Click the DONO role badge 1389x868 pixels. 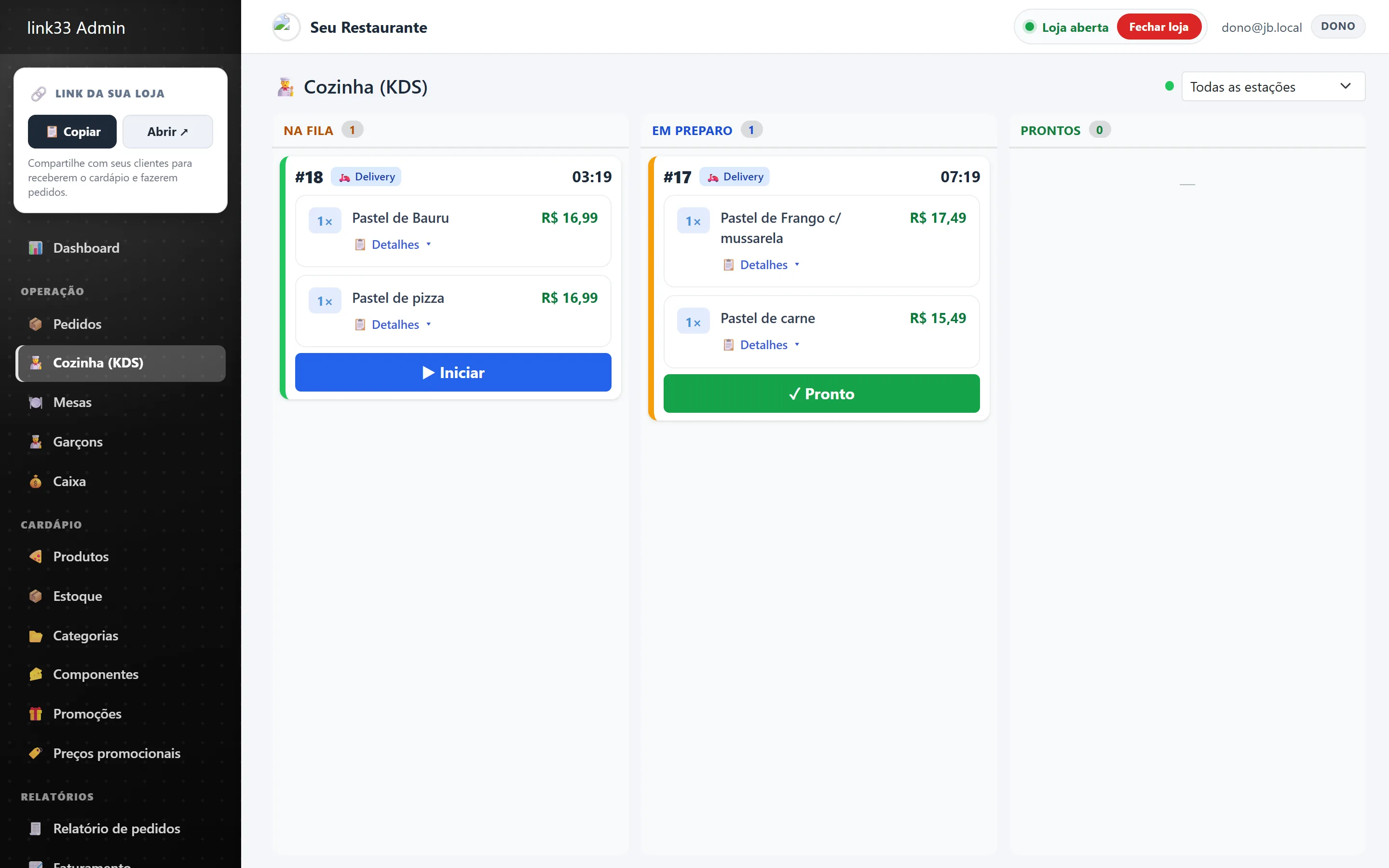[1338, 27]
